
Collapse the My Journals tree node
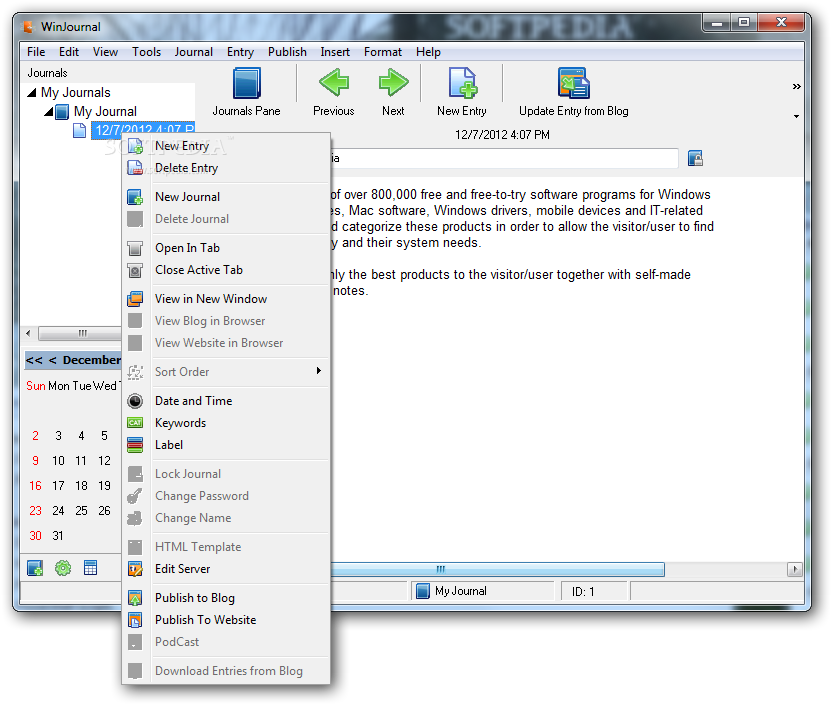(32, 93)
